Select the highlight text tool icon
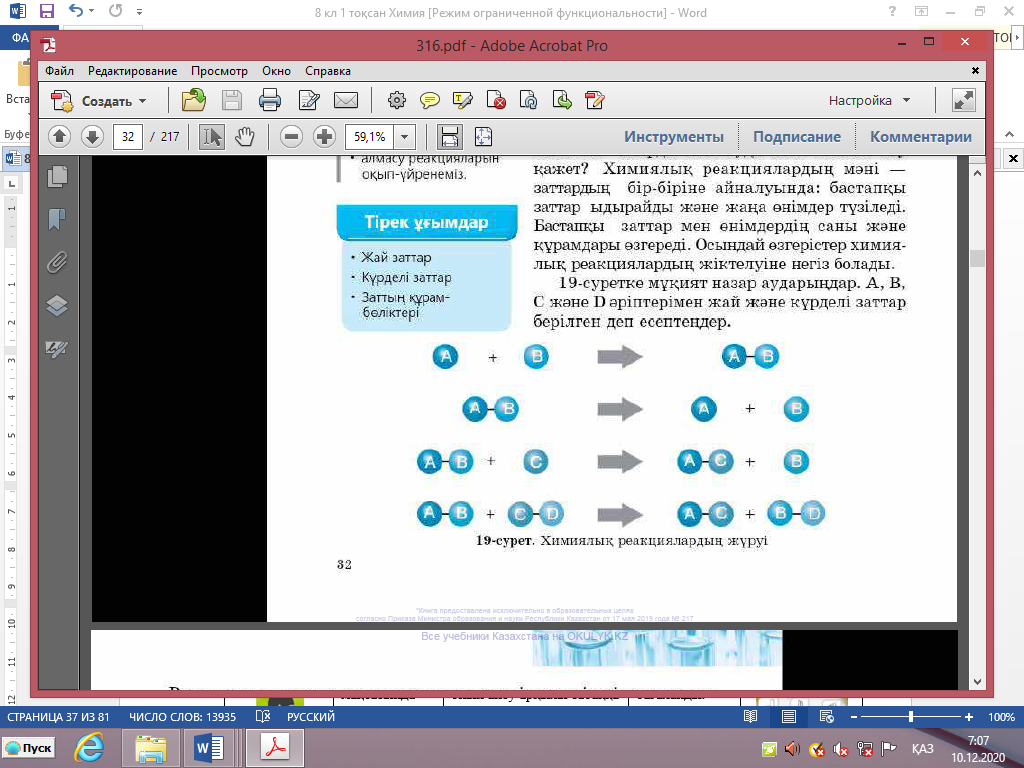Image resolution: width=1024 pixels, height=768 pixels. [462, 101]
